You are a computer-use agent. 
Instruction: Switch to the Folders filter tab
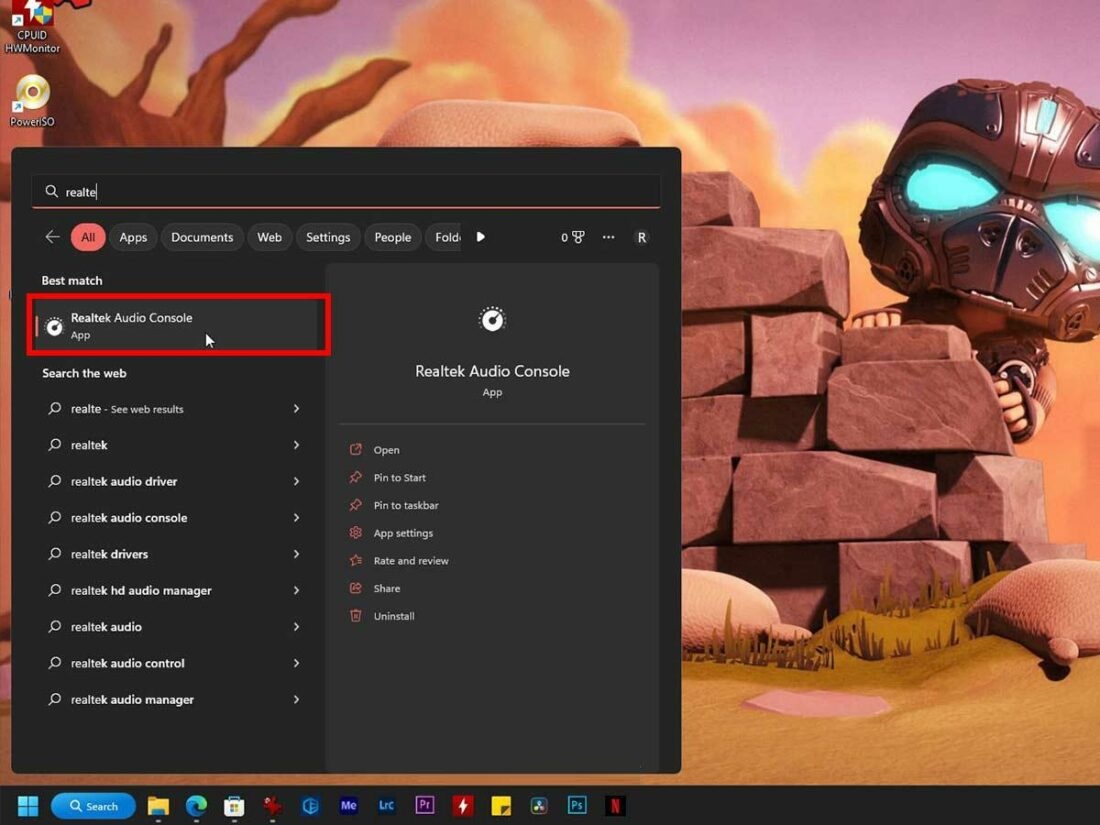[x=443, y=237]
